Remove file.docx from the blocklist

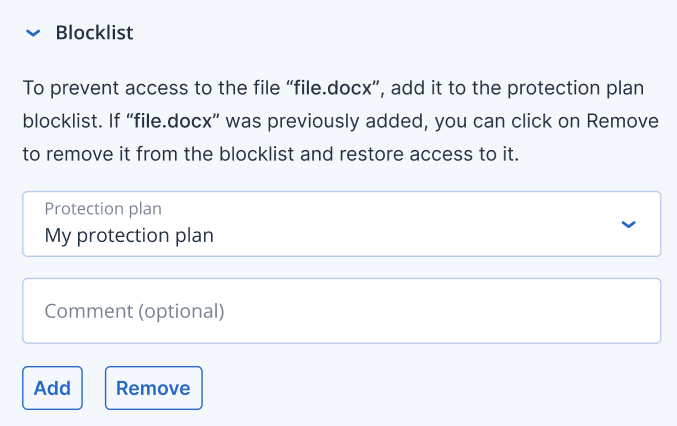coord(153,388)
